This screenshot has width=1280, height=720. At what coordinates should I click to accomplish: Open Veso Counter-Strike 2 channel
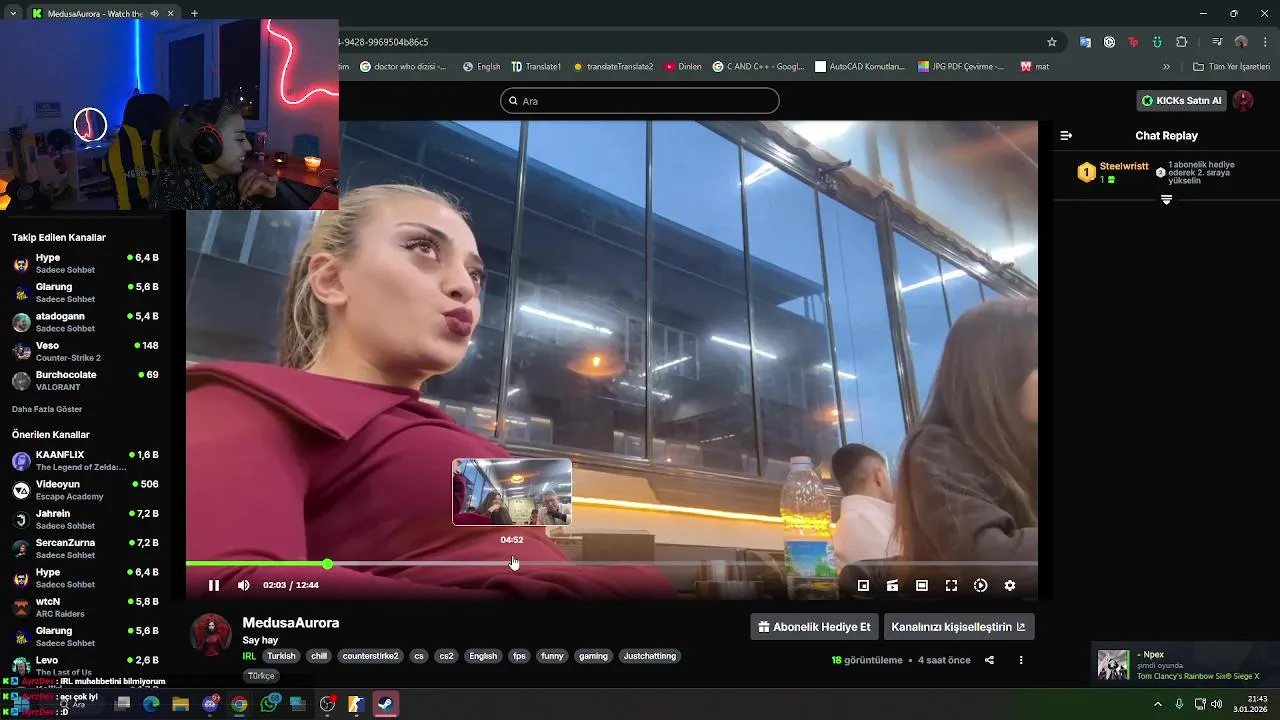[85, 351]
